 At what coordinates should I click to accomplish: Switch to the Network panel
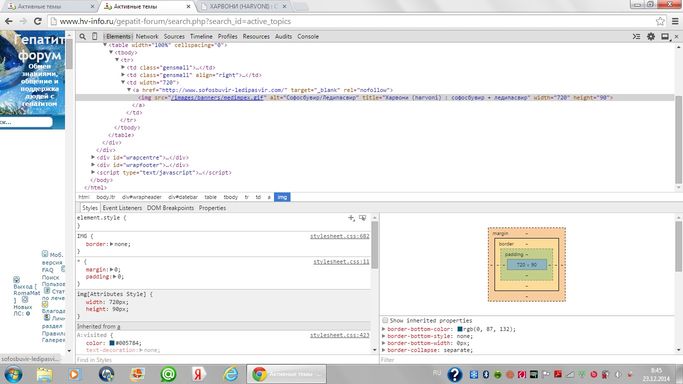click(147, 37)
